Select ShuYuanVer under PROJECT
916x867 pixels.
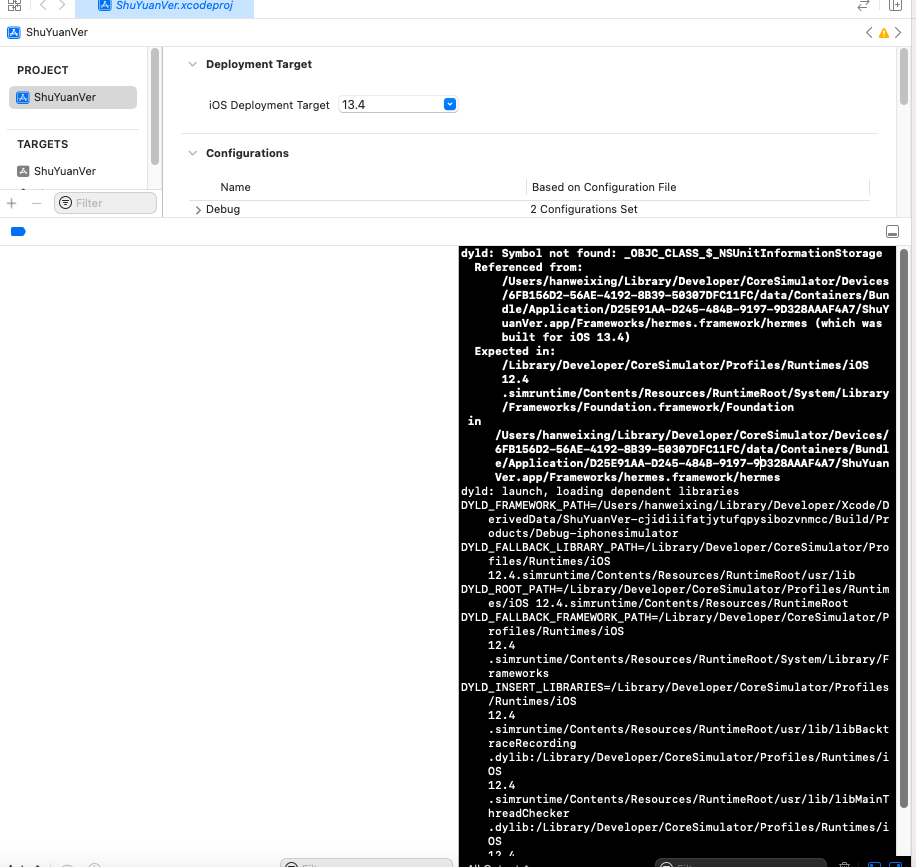pos(73,98)
